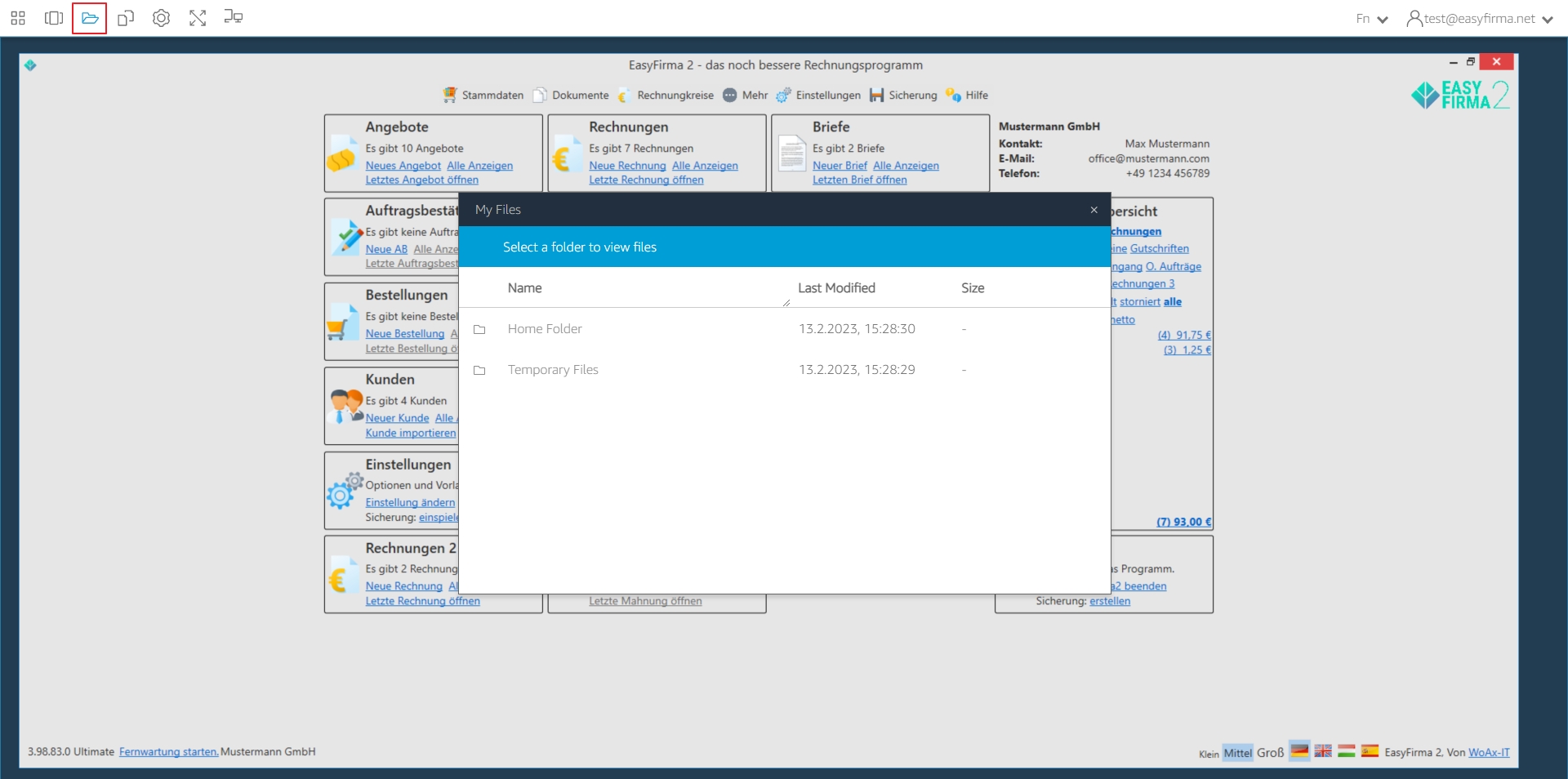Viewport: 1568px width, 779px height.
Task: Click the user profile icon beside test@easyfirma.net
Action: pos(1414,18)
